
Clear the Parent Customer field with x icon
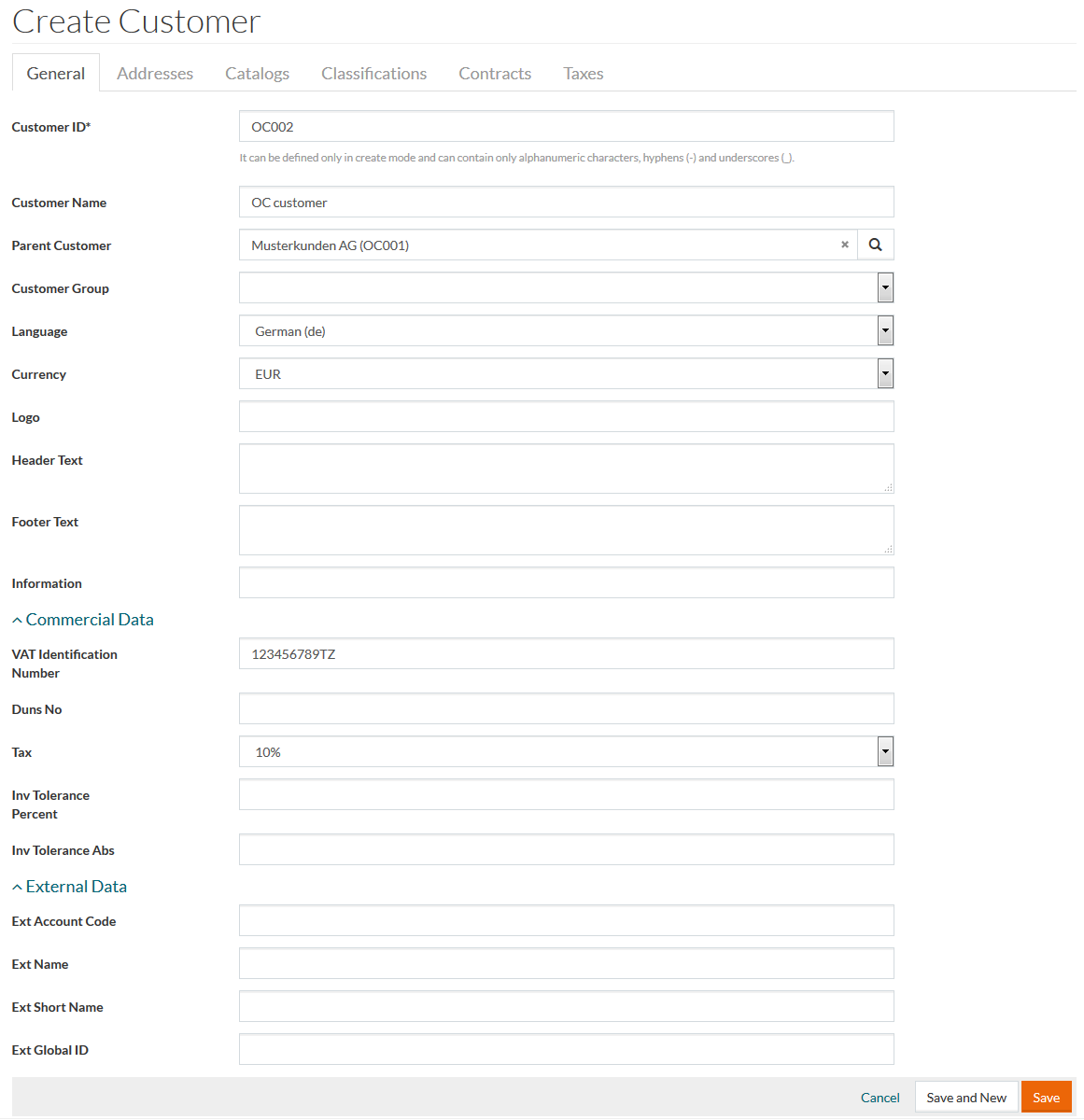(844, 245)
